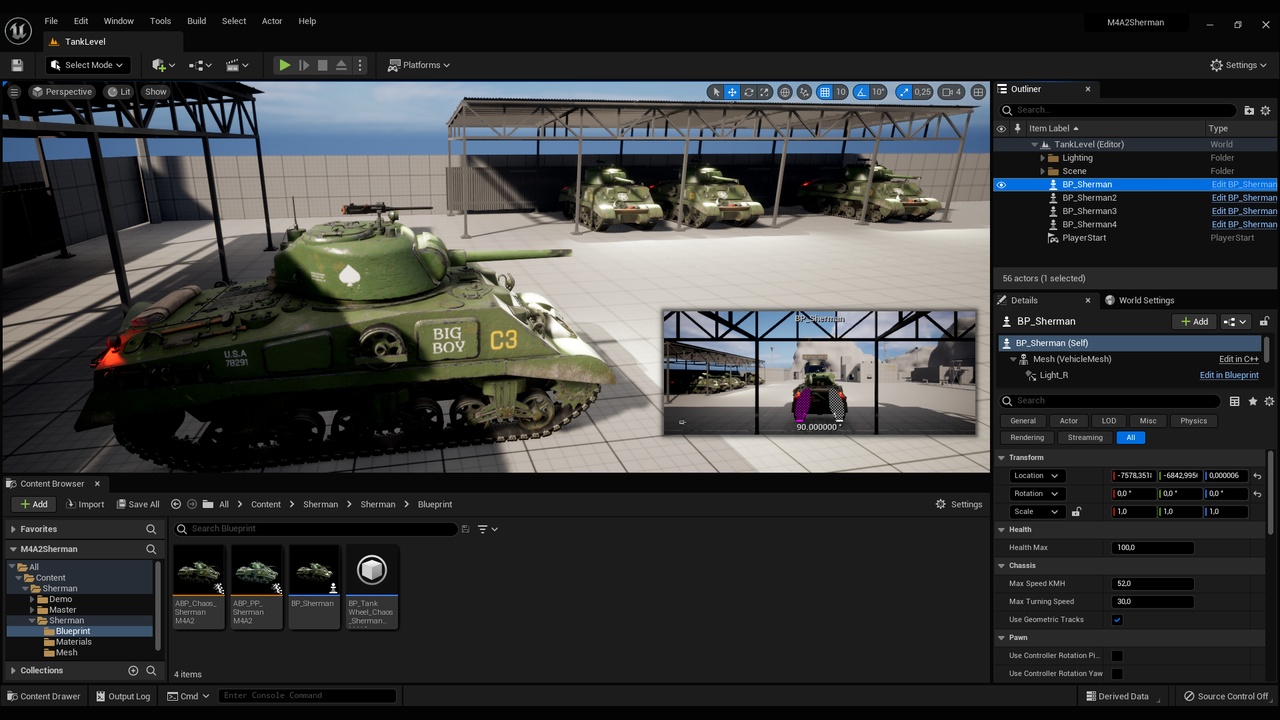Screen dimensions: 1280x720
Task: Open the Select Mode dropdown
Action: 87,65
